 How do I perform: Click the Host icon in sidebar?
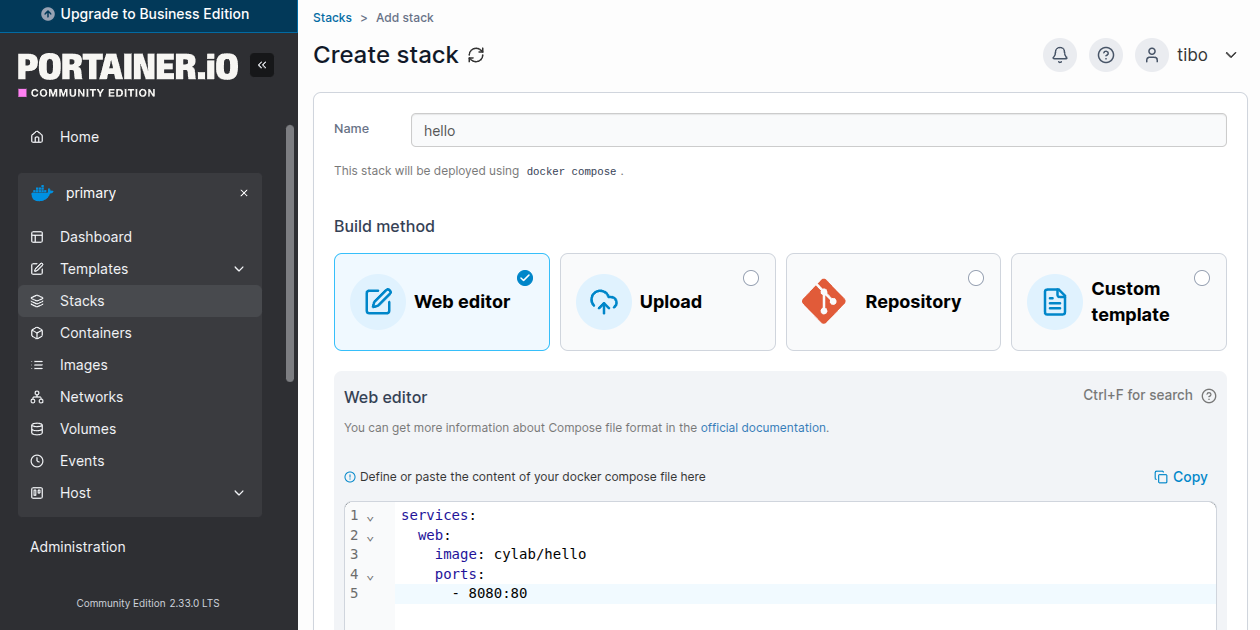37,493
